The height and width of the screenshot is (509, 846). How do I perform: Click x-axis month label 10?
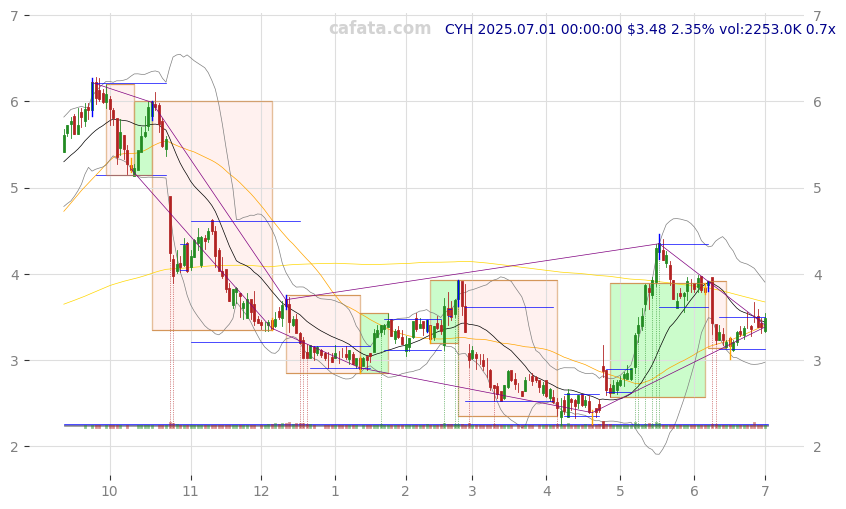pyautogui.click(x=110, y=491)
